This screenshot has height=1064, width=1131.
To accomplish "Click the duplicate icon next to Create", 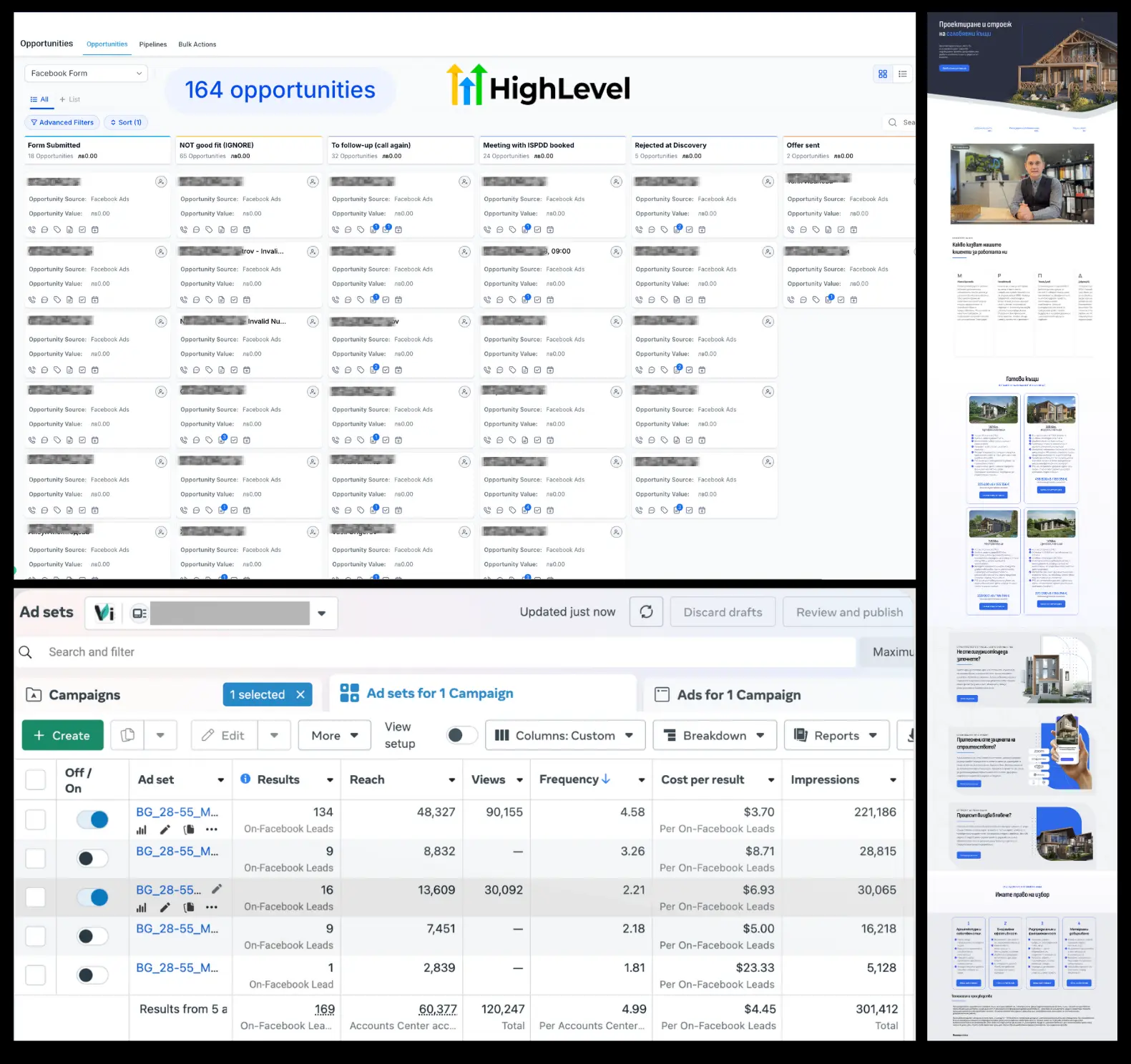I will (128, 735).
